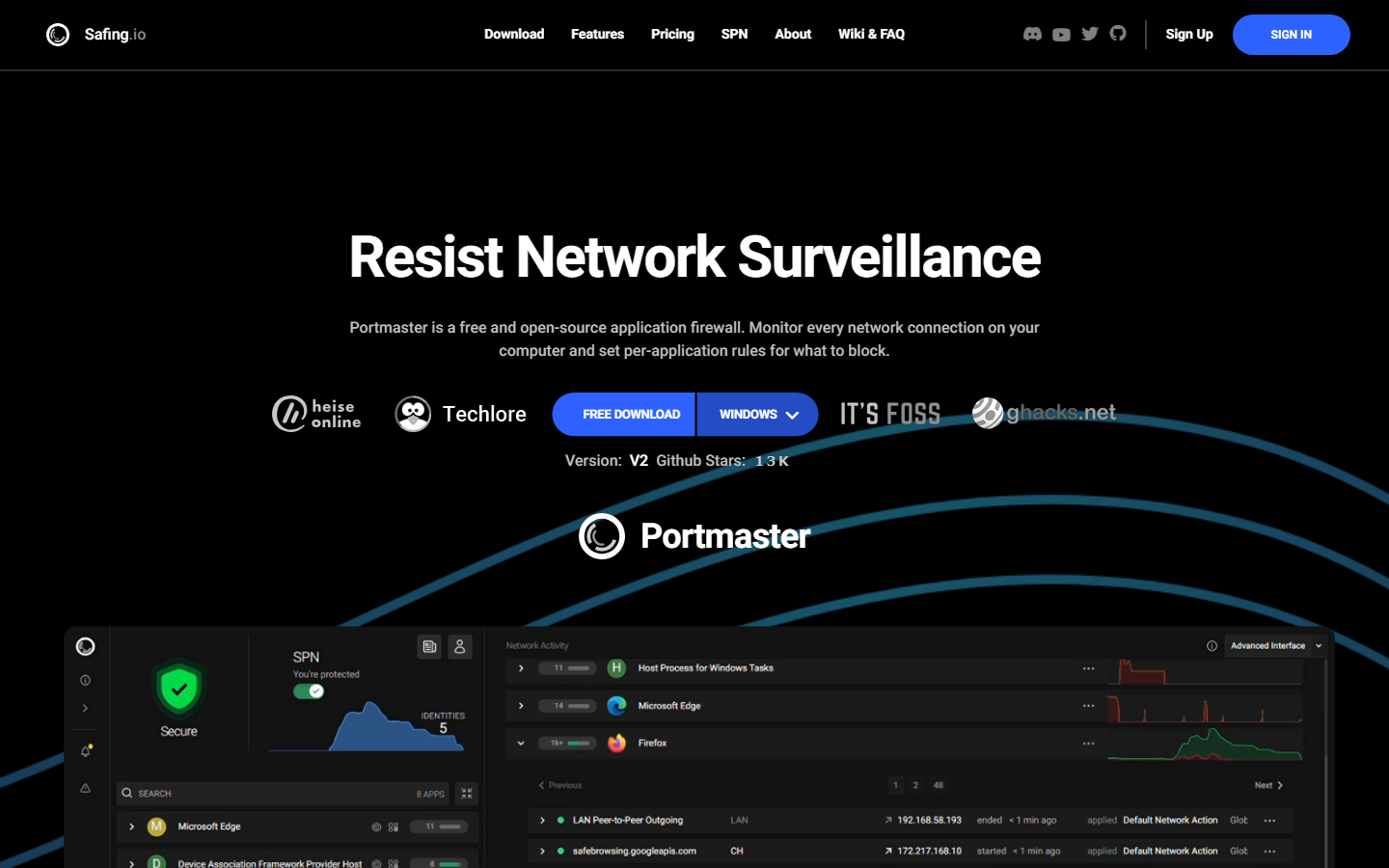Open the GitHub repository icon

point(1118,33)
